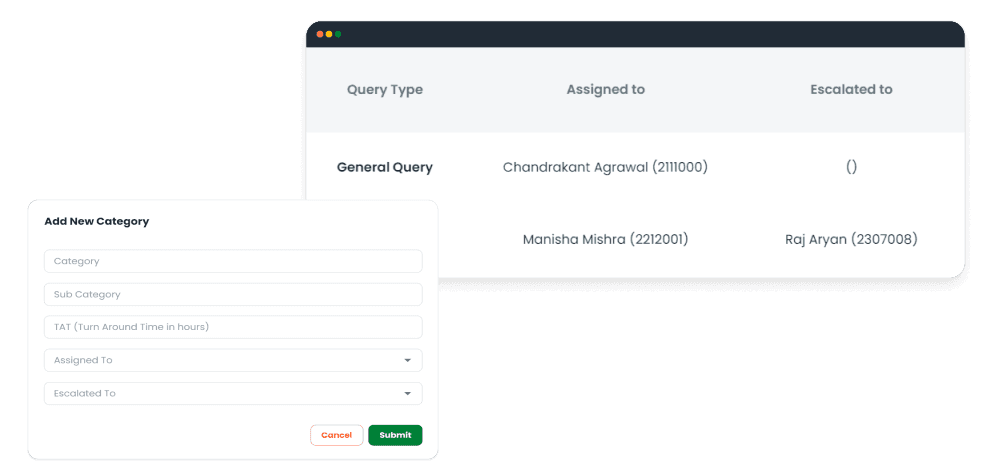The width and height of the screenshot is (989, 471).
Task: Open the Escalated To dropdown
Action: [233, 393]
